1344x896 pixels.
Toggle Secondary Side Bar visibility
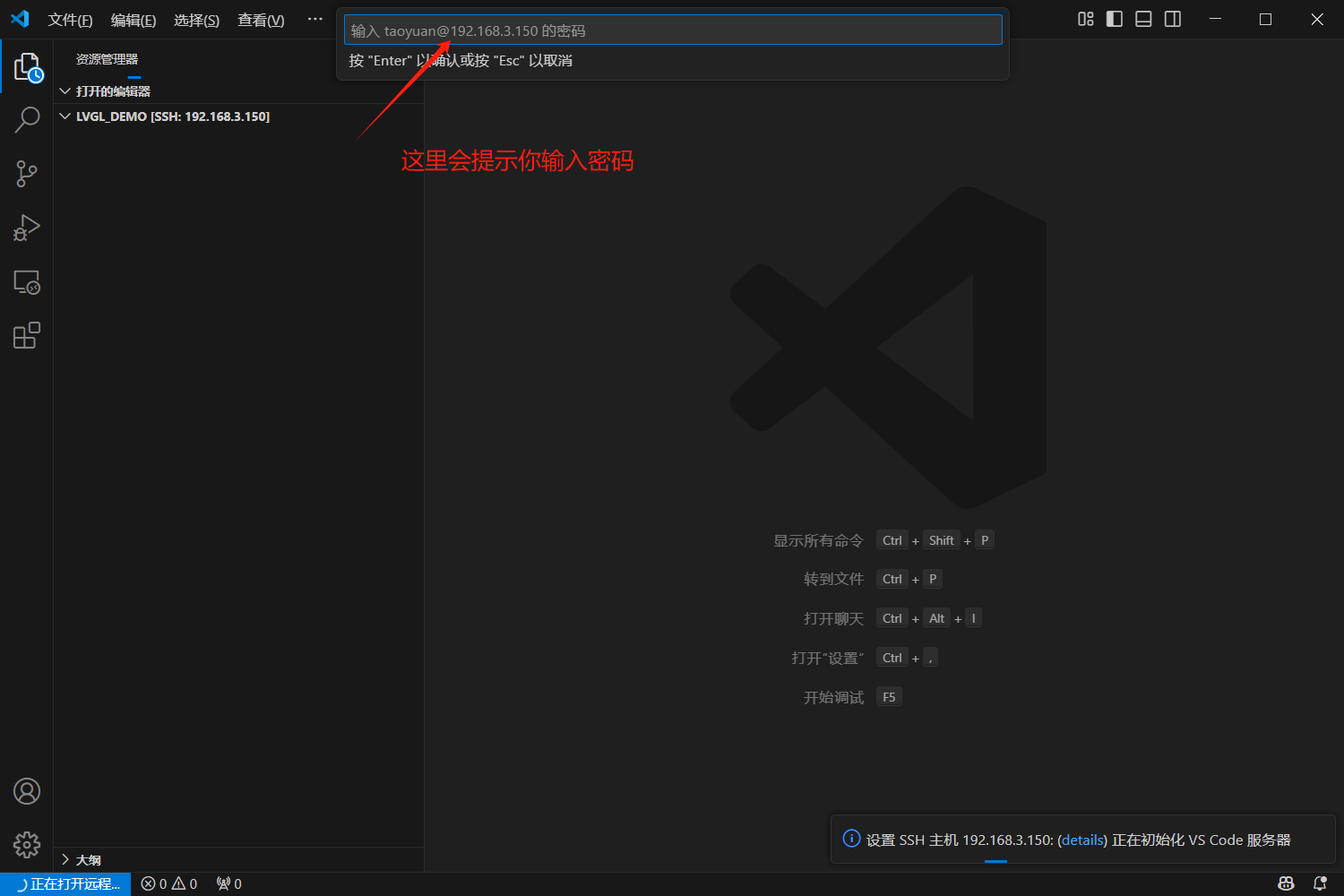click(1173, 19)
